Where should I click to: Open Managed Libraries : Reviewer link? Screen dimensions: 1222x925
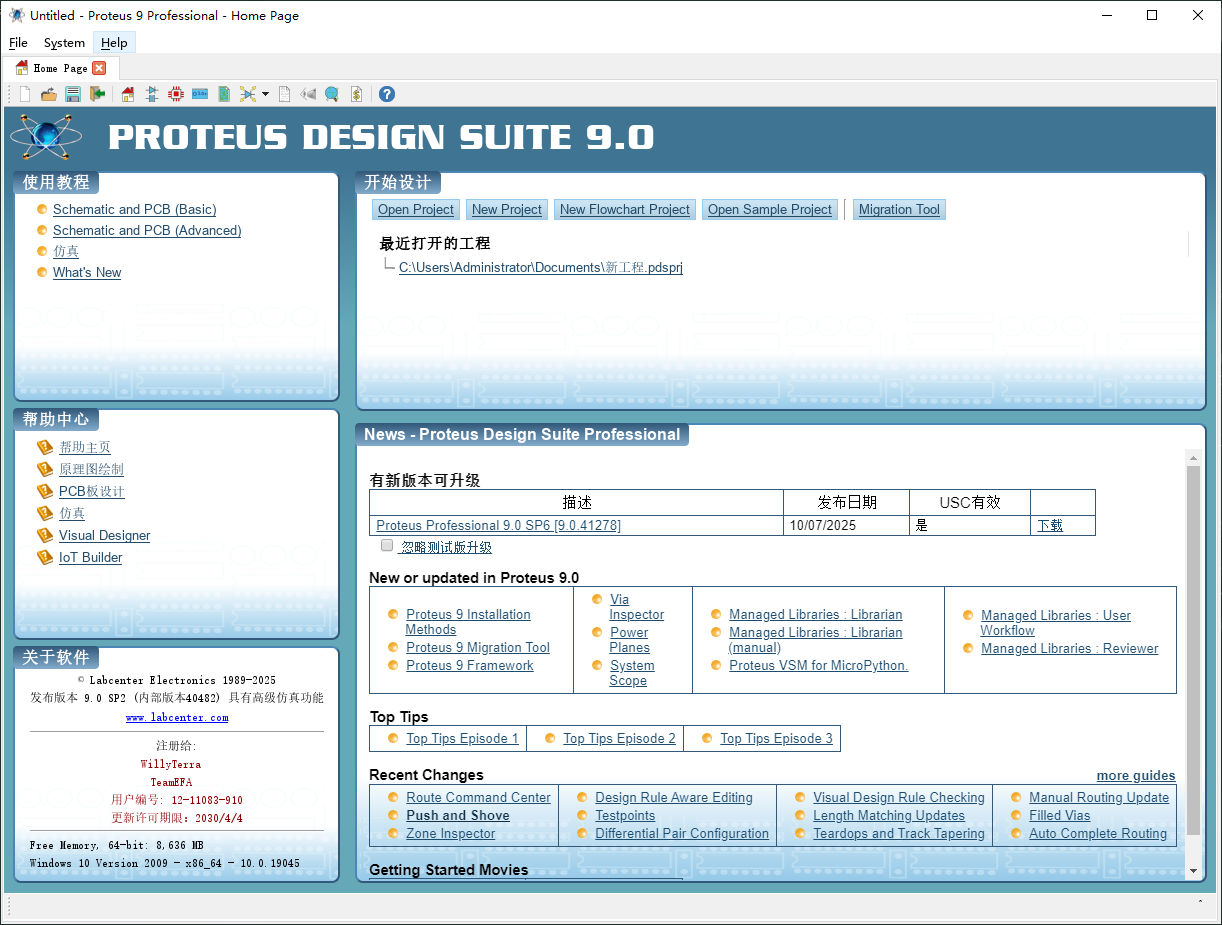click(1070, 648)
